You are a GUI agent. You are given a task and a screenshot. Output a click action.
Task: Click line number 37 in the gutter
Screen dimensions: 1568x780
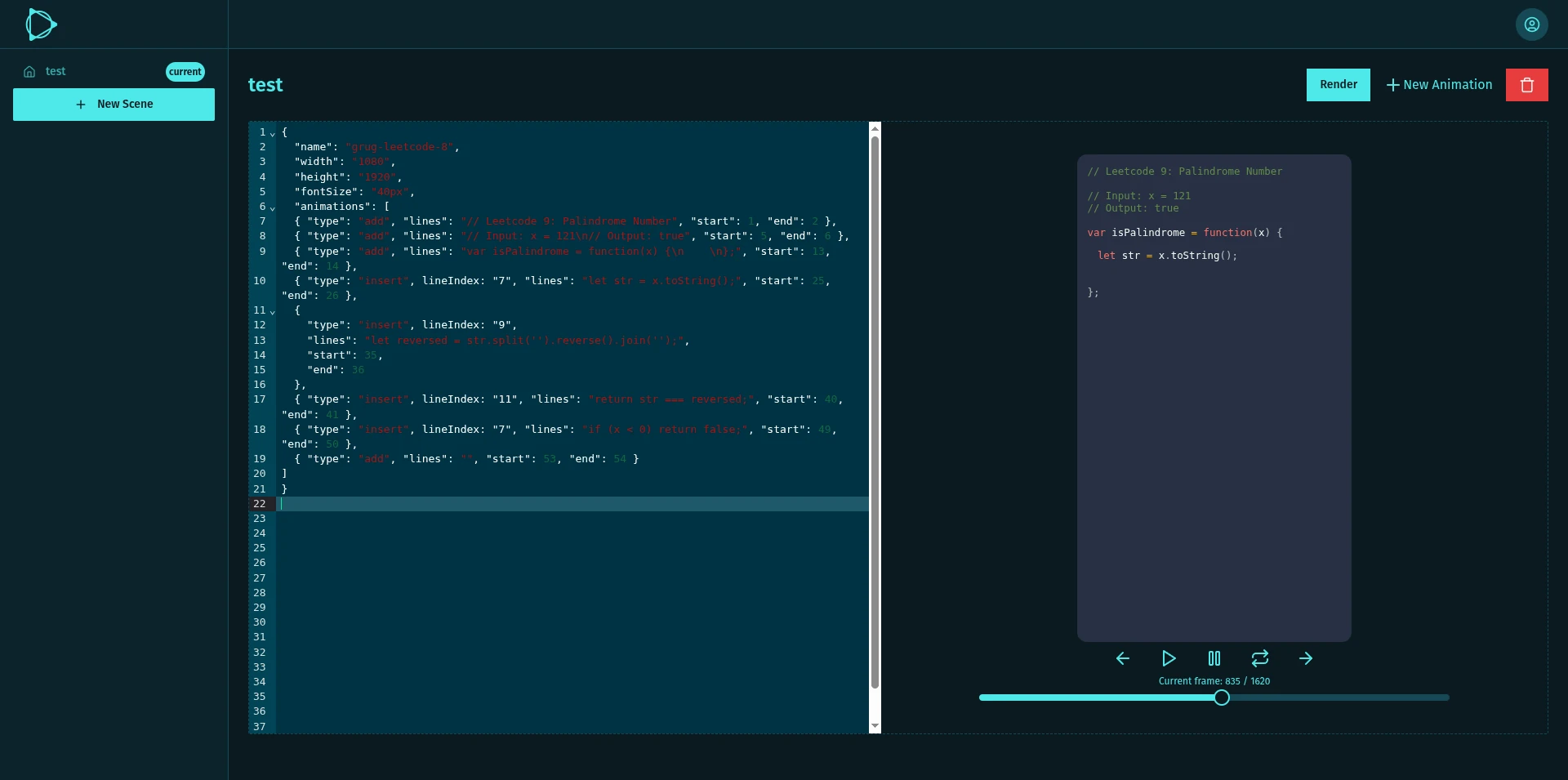coord(260,727)
